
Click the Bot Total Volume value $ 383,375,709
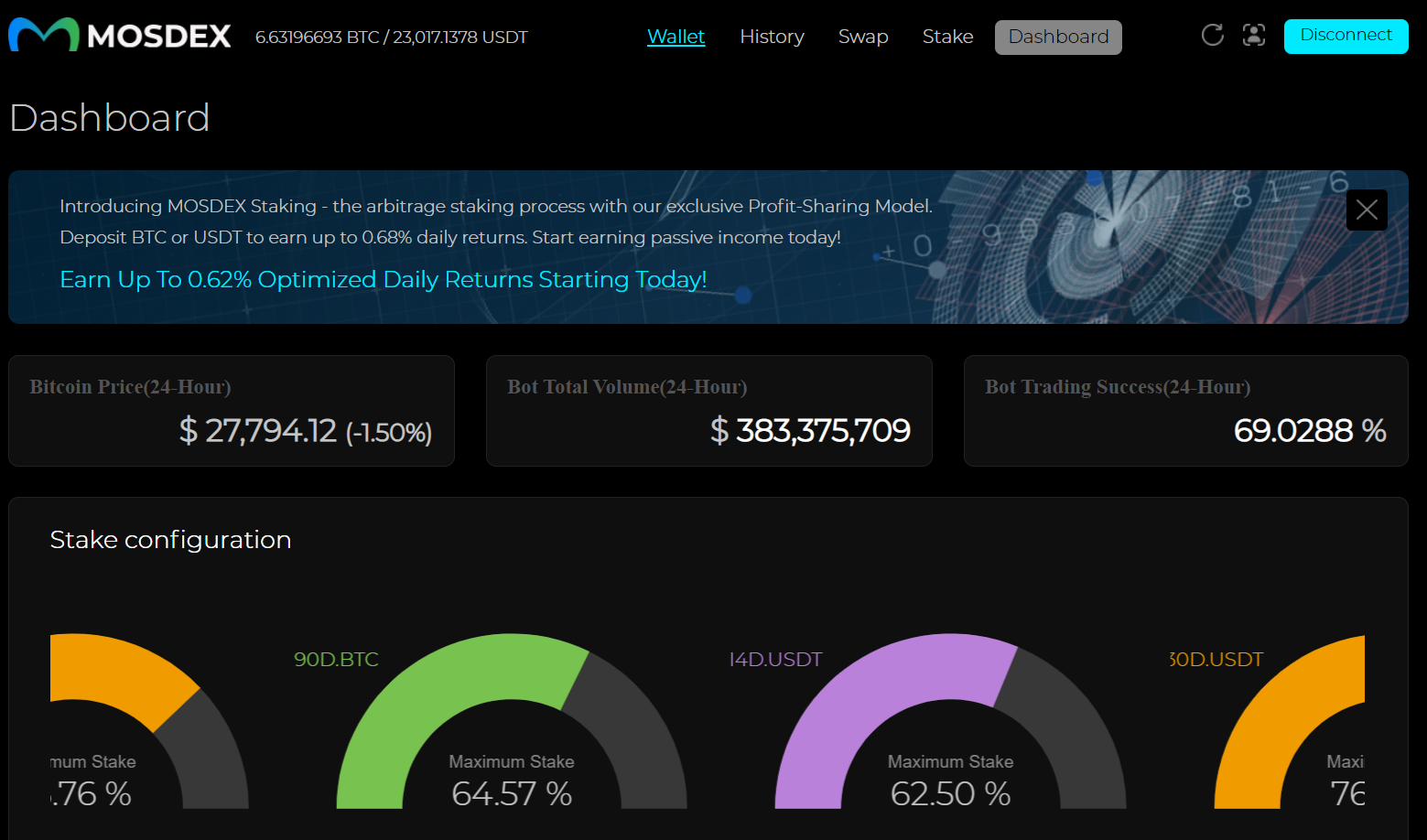point(810,430)
